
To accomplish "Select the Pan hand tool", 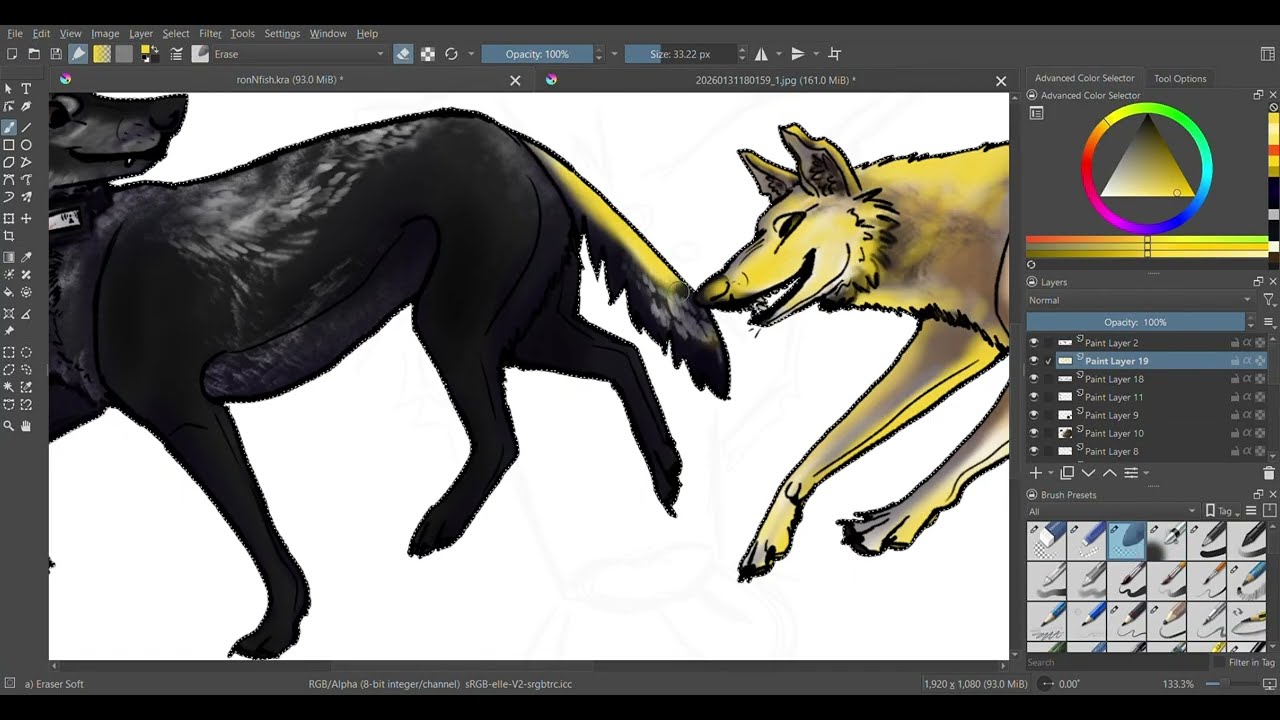I will coord(27,426).
